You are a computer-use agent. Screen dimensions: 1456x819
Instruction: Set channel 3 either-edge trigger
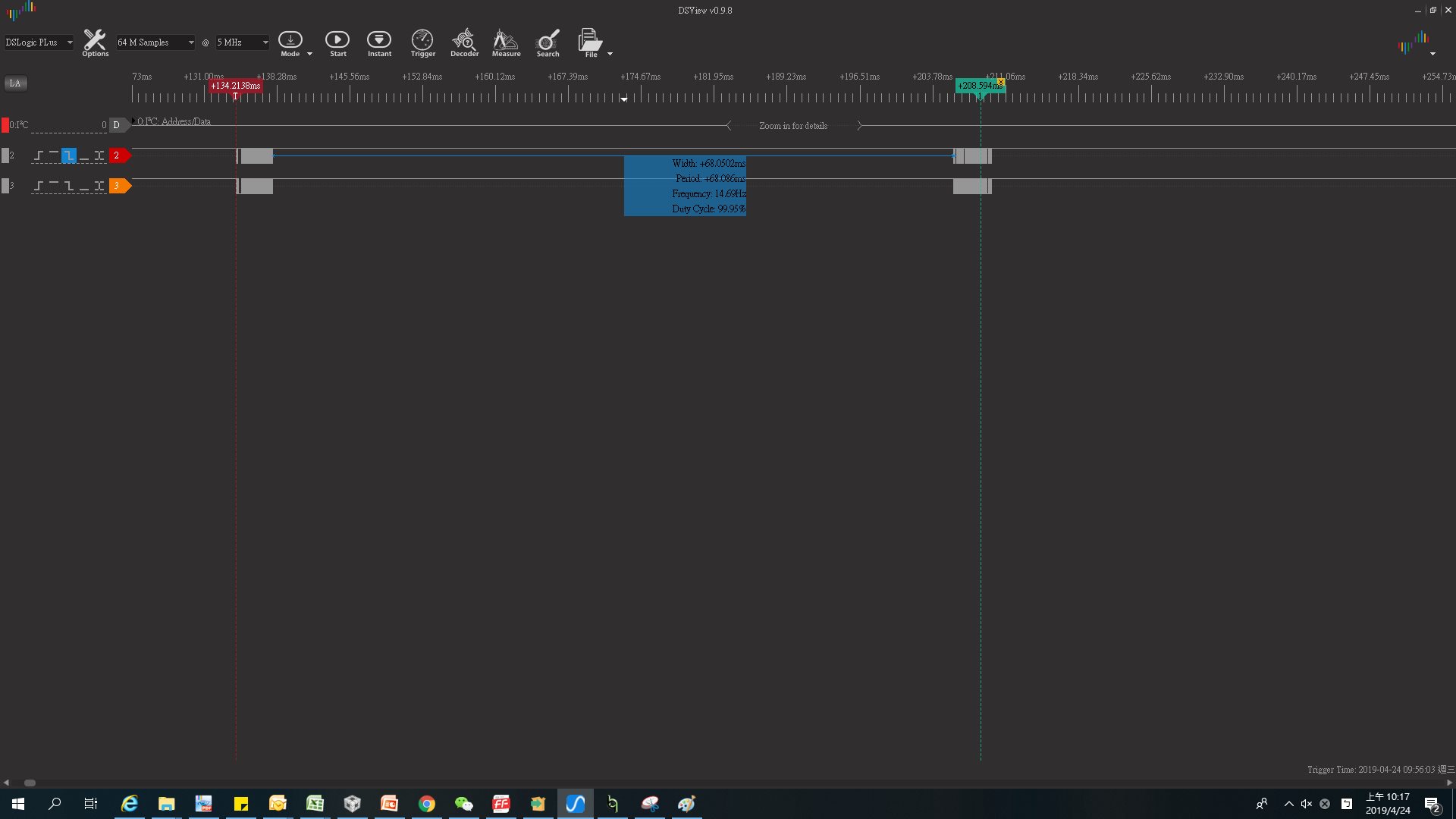99,186
